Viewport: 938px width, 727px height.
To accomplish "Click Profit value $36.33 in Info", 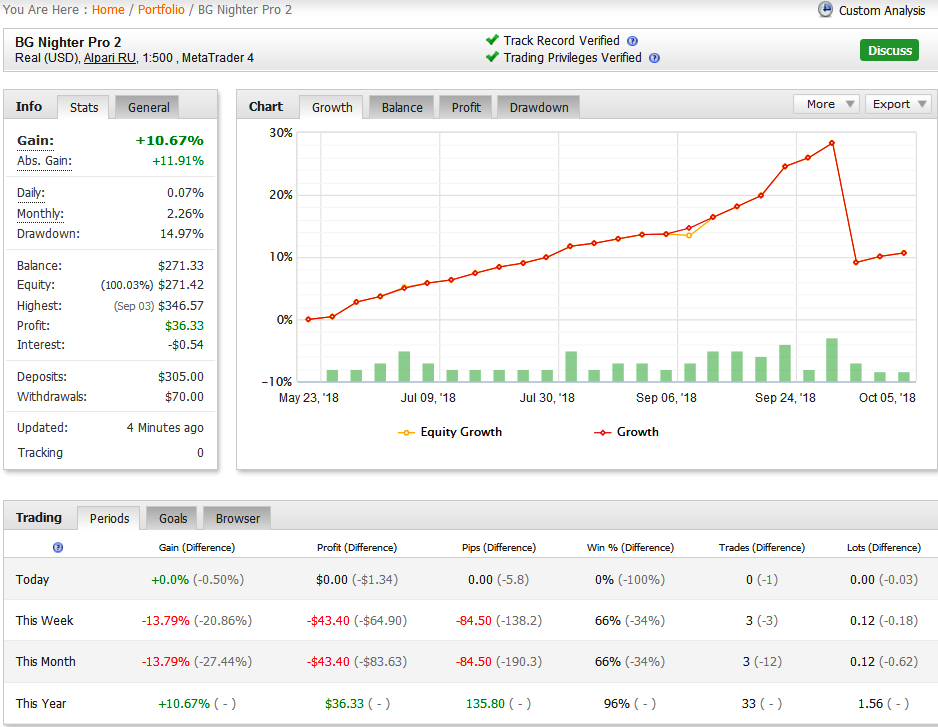I will tap(184, 326).
